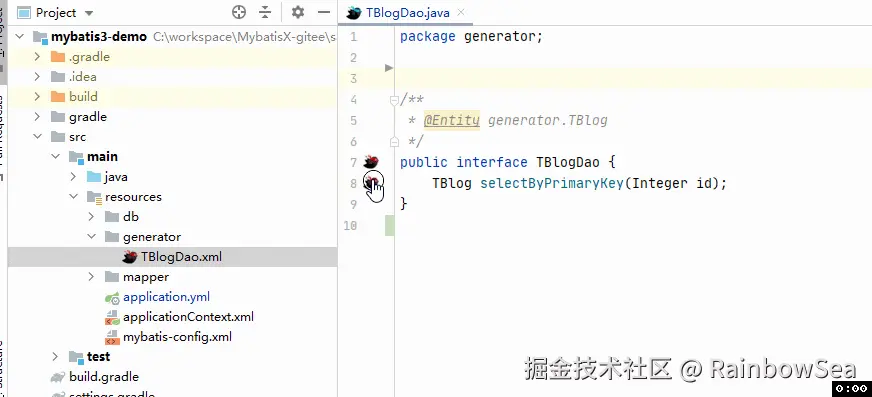
Task: Expand the java folder
Action: point(73,177)
